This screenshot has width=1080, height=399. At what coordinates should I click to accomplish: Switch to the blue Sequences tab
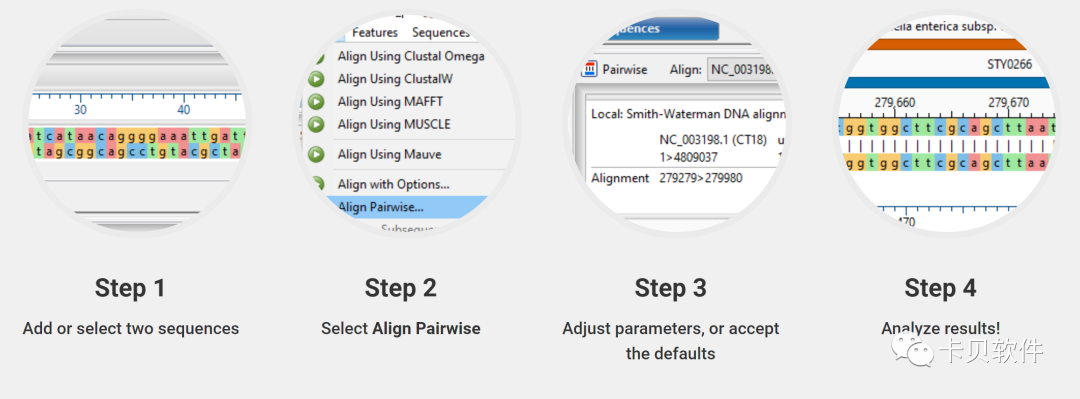click(x=656, y=29)
